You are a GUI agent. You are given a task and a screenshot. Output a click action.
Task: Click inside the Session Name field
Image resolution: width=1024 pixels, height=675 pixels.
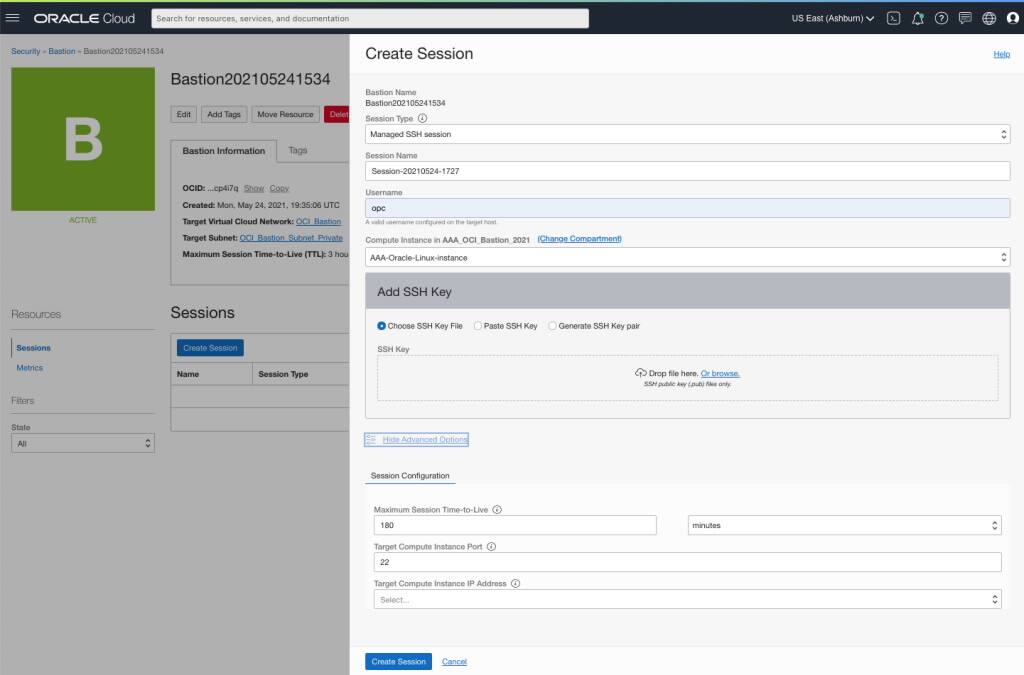pyautogui.click(x=686, y=170)
